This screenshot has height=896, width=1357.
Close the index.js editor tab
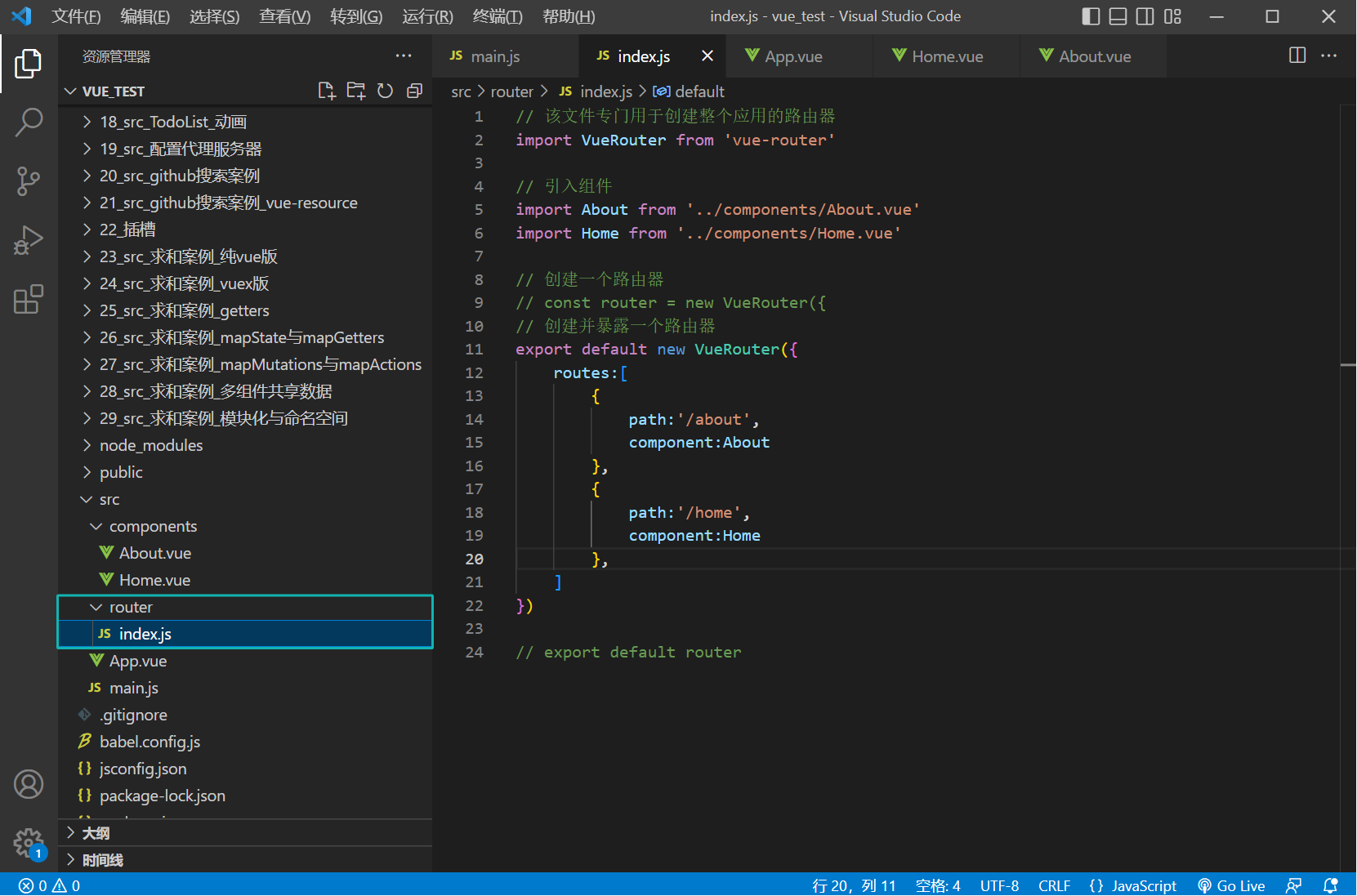click(708, 56)
